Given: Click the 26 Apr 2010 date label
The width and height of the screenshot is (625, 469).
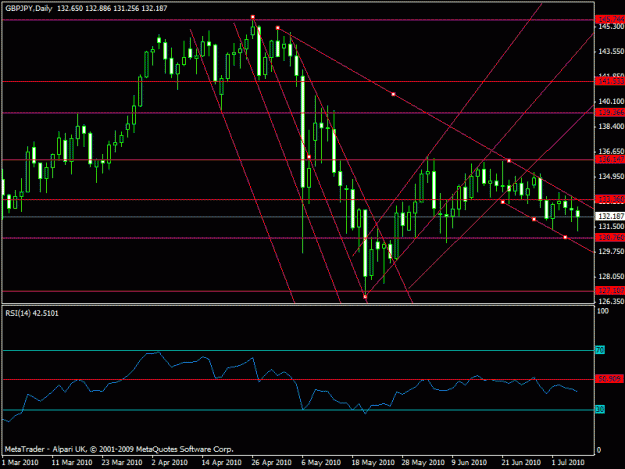Looking at the screenshot, I should tap(271, 463).
